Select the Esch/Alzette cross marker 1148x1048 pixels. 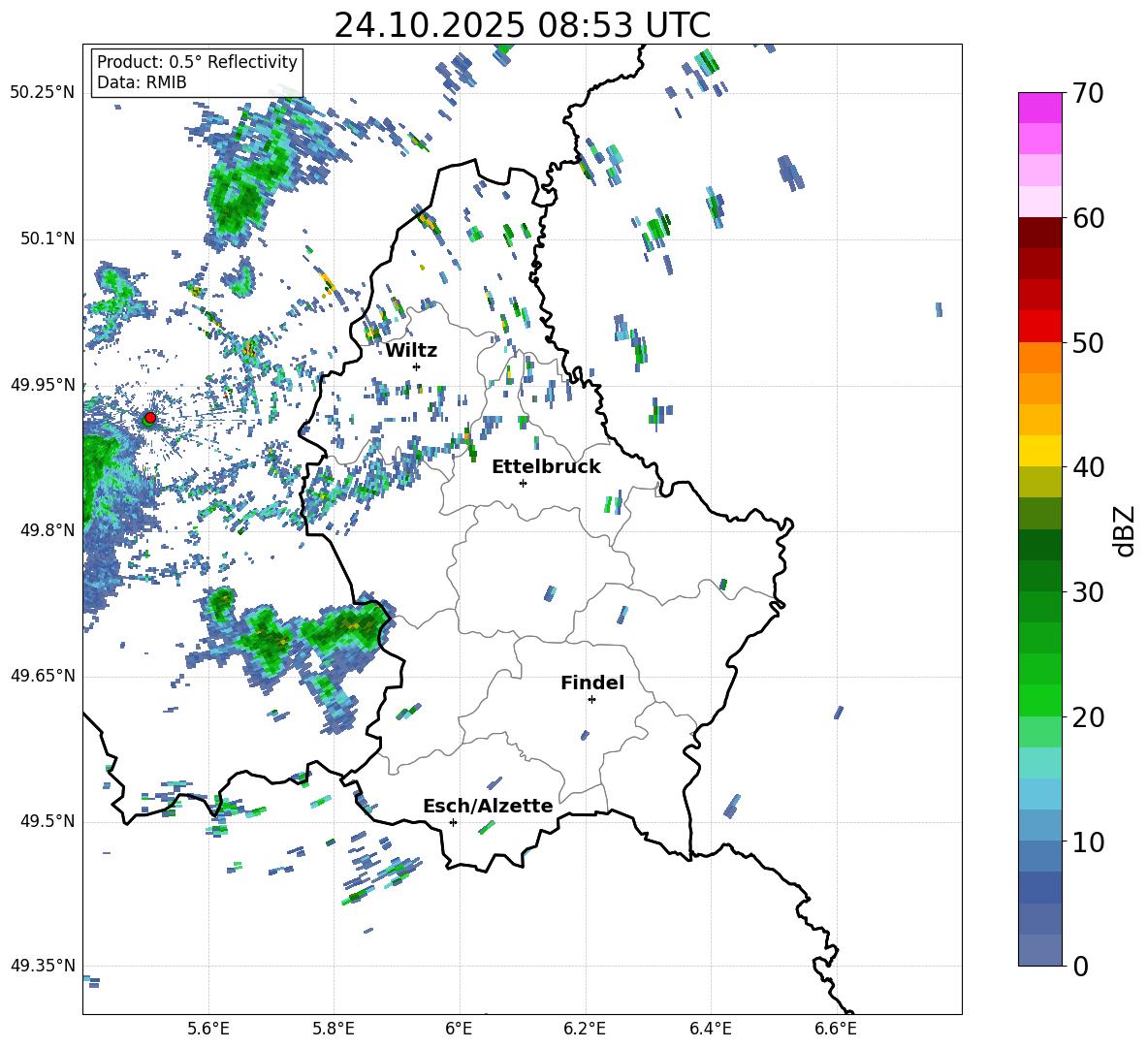click(x=453, y=822)
